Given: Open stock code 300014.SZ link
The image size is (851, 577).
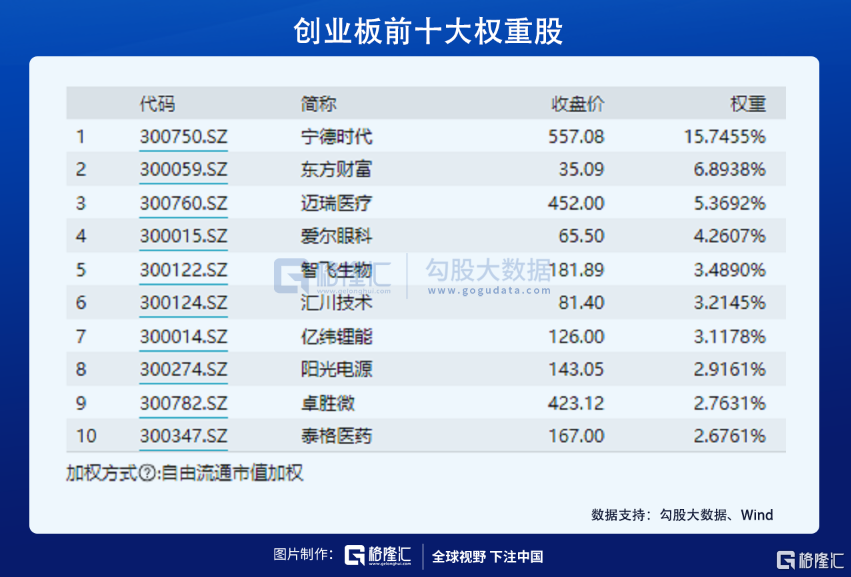Looking at the screenshot, I should tap(183, 337).
